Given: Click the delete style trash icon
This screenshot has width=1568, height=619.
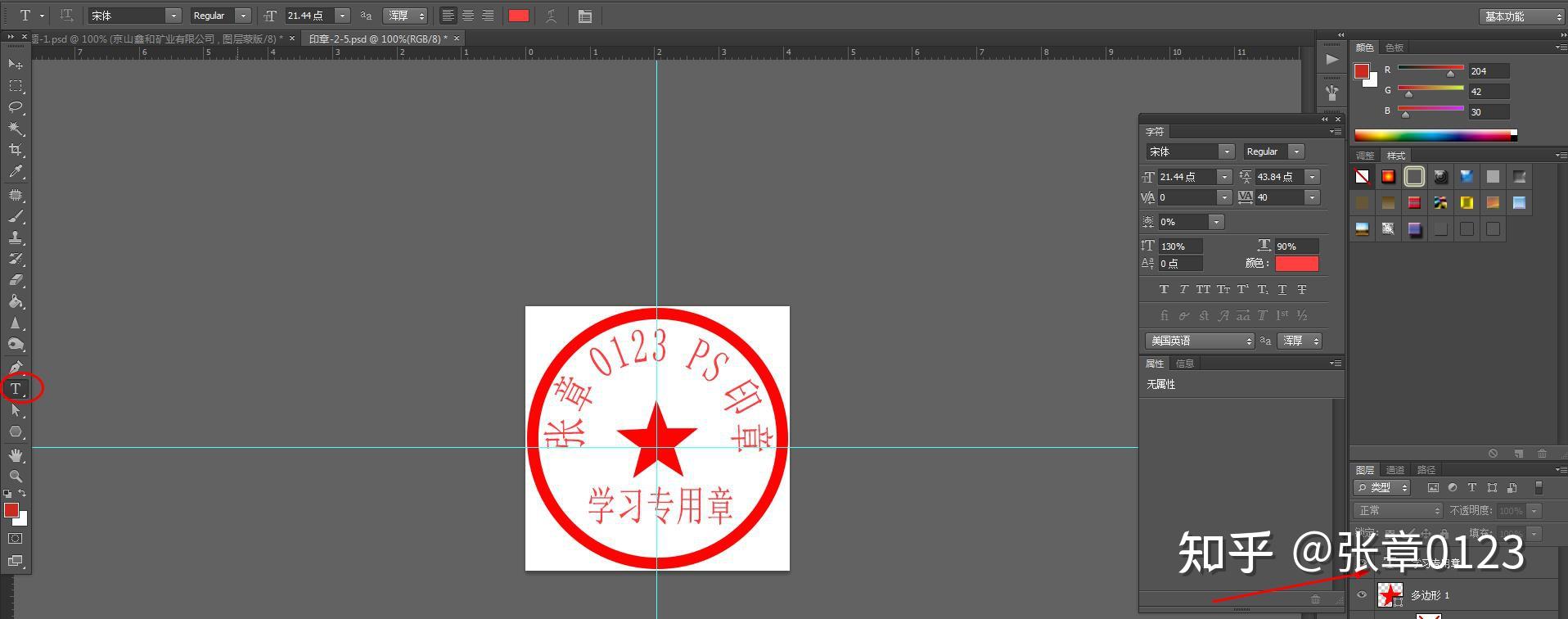Looking at the screenshot, I should (1543, 454).
